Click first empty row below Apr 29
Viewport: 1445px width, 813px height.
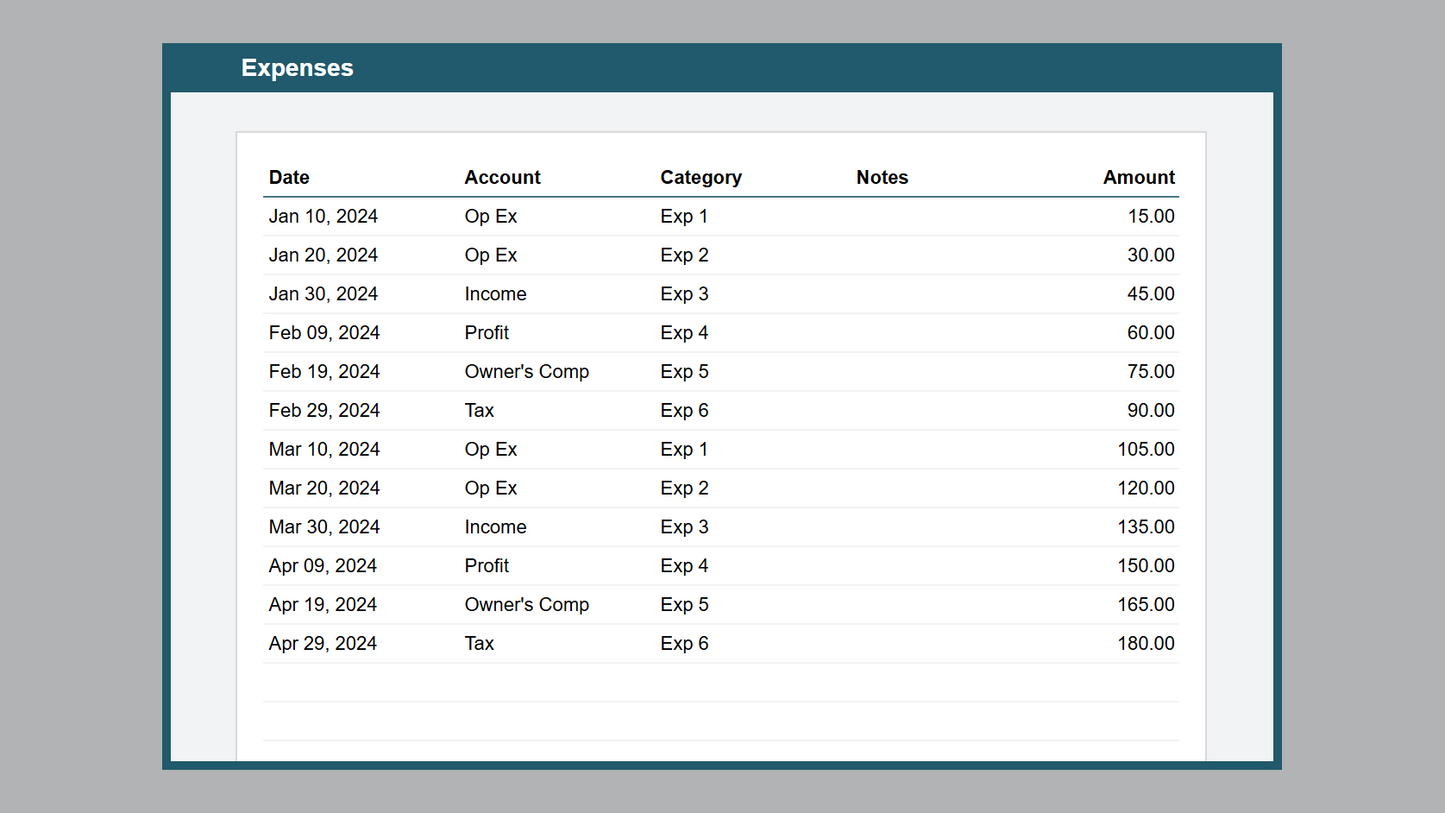(720, 682)
